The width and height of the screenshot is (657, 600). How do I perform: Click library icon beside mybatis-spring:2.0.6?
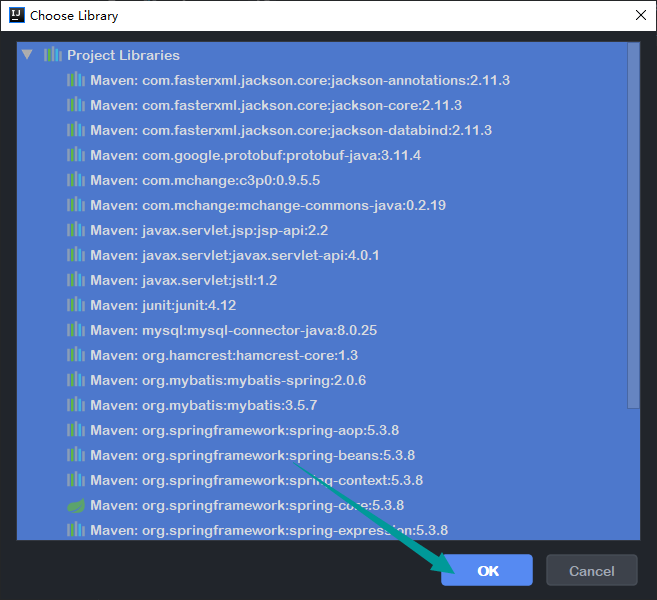[x=76, y=380]
